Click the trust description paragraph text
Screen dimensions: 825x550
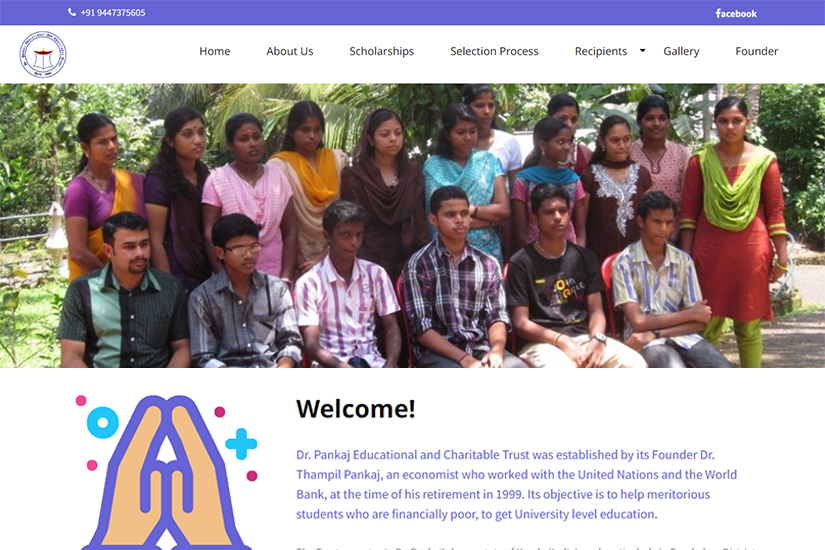click(516, 484)
